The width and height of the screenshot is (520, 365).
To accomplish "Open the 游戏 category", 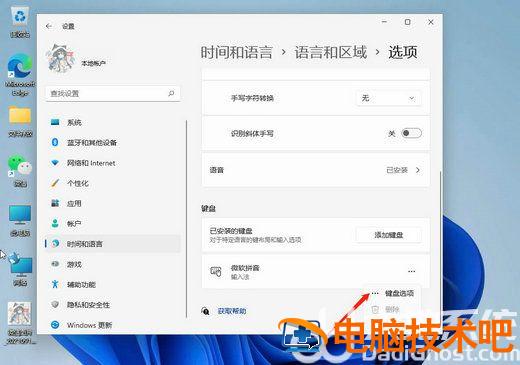I will pos(113,264).
